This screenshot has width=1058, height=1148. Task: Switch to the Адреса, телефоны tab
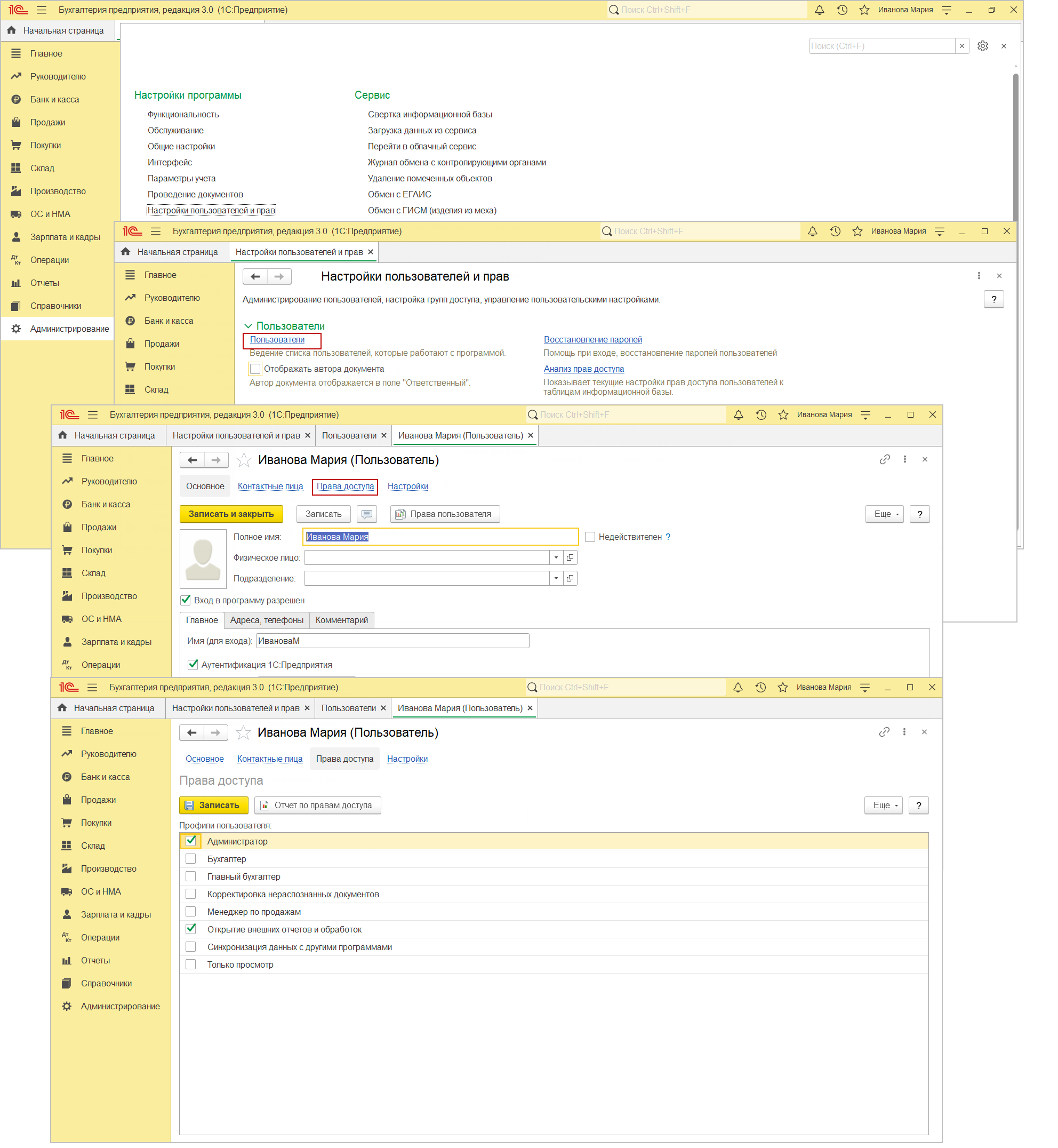267,620
